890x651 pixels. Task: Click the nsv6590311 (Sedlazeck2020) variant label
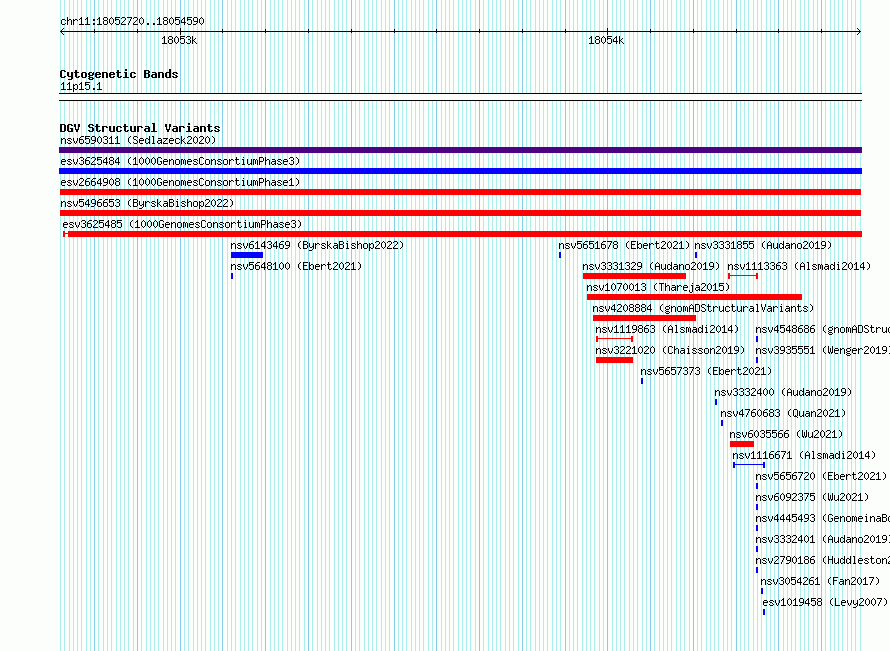(138, 140)
